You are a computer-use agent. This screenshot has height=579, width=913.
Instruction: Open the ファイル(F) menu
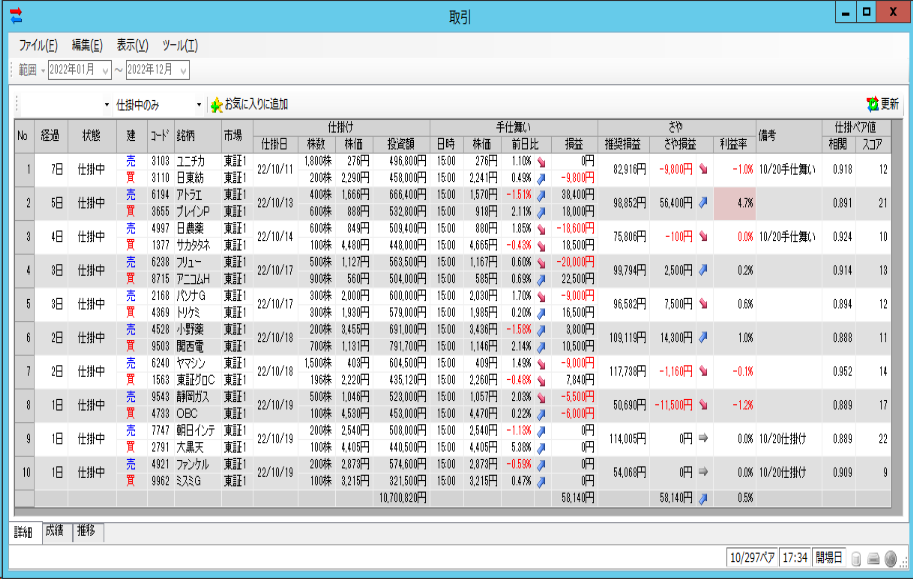pos(37,46)
